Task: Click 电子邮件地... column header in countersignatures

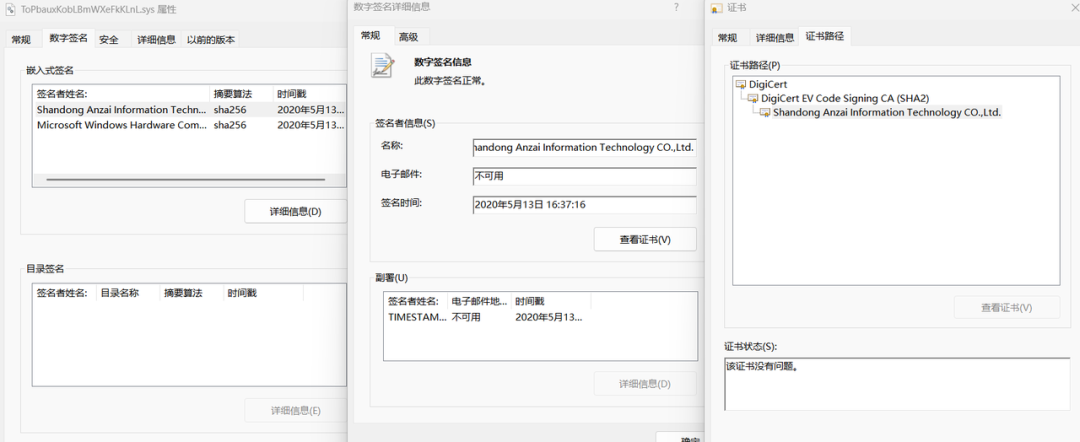Action: coord(479,301)
